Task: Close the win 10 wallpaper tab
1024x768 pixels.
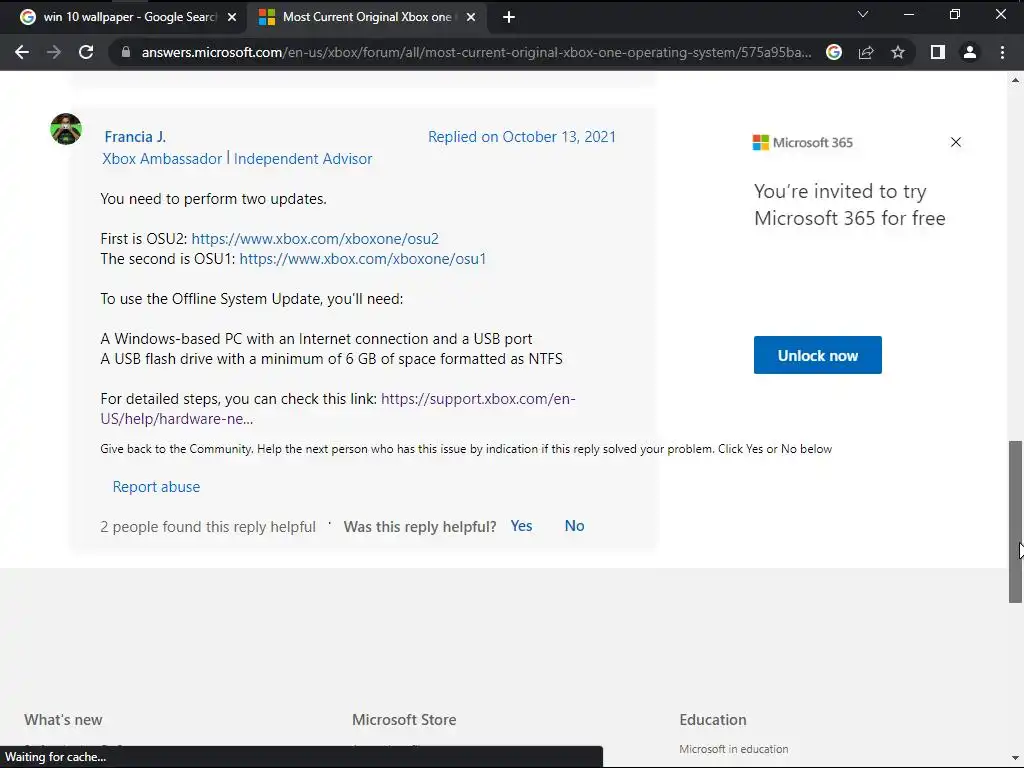Action: (232, 18)
